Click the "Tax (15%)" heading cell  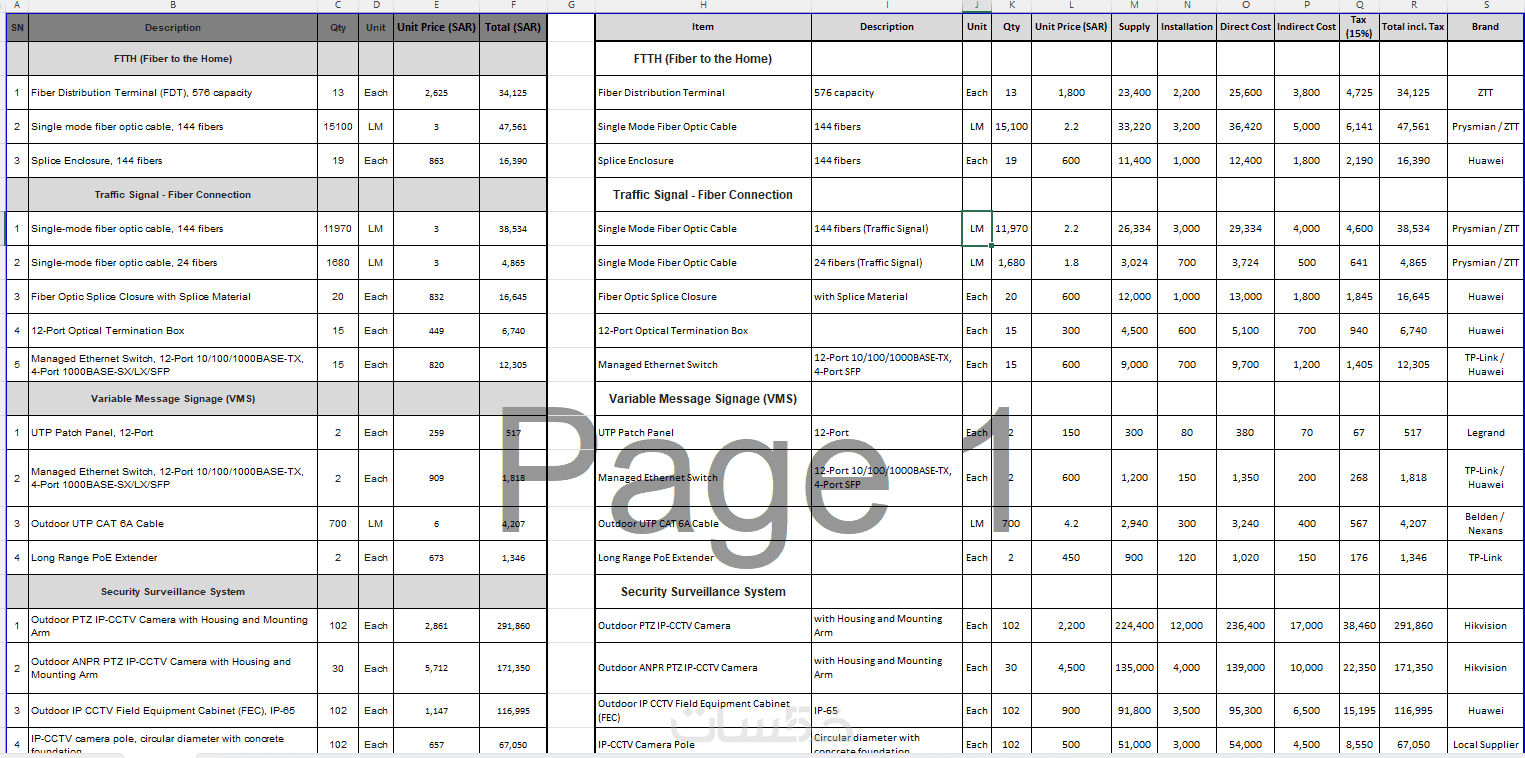1358,27
